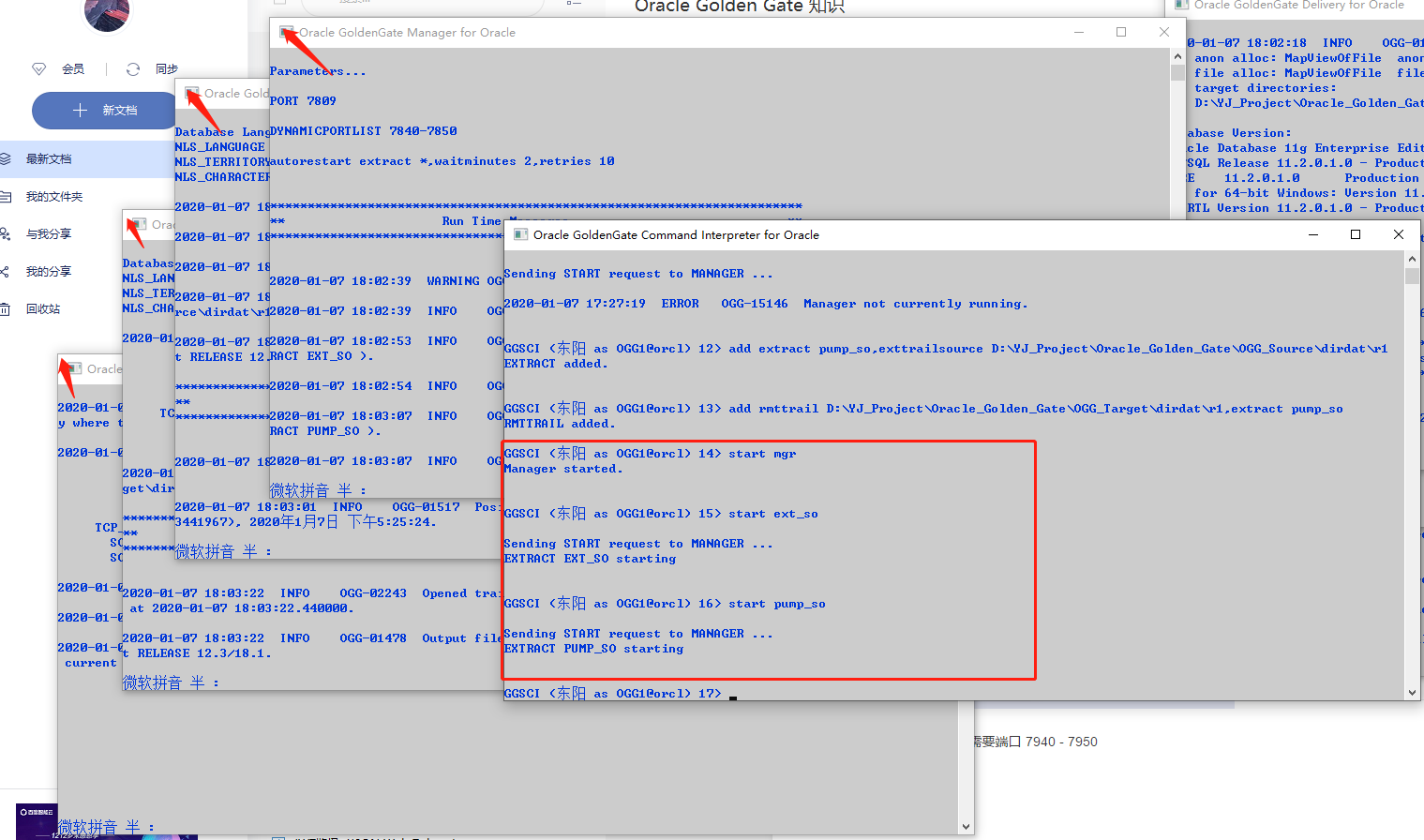Click the GoldenGate Delivery window title icon

click(x=1182, y=5)
